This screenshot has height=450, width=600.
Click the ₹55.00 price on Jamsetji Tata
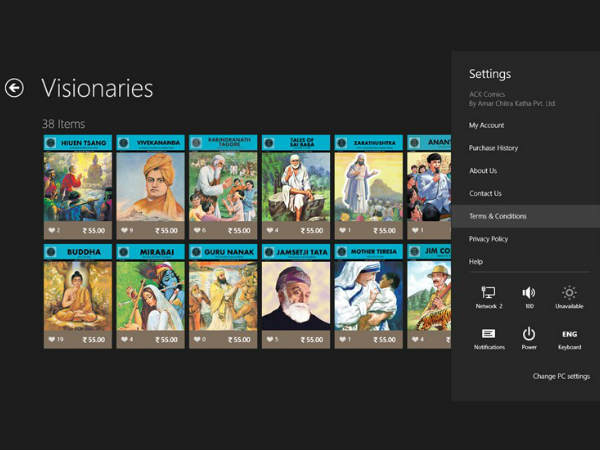tap(312, 339)
